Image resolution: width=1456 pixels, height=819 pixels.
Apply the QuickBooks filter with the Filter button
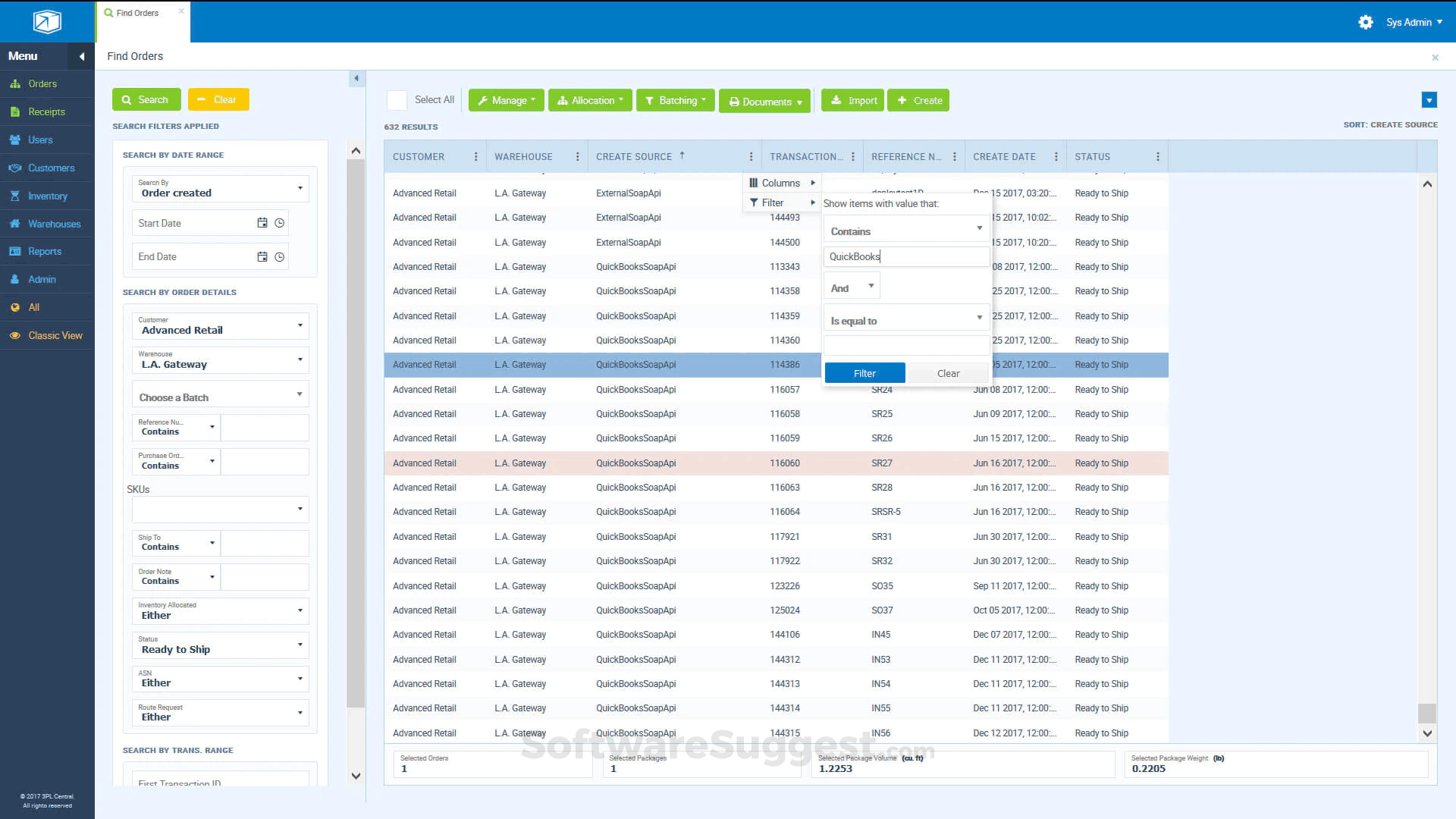tap(864, 372)
